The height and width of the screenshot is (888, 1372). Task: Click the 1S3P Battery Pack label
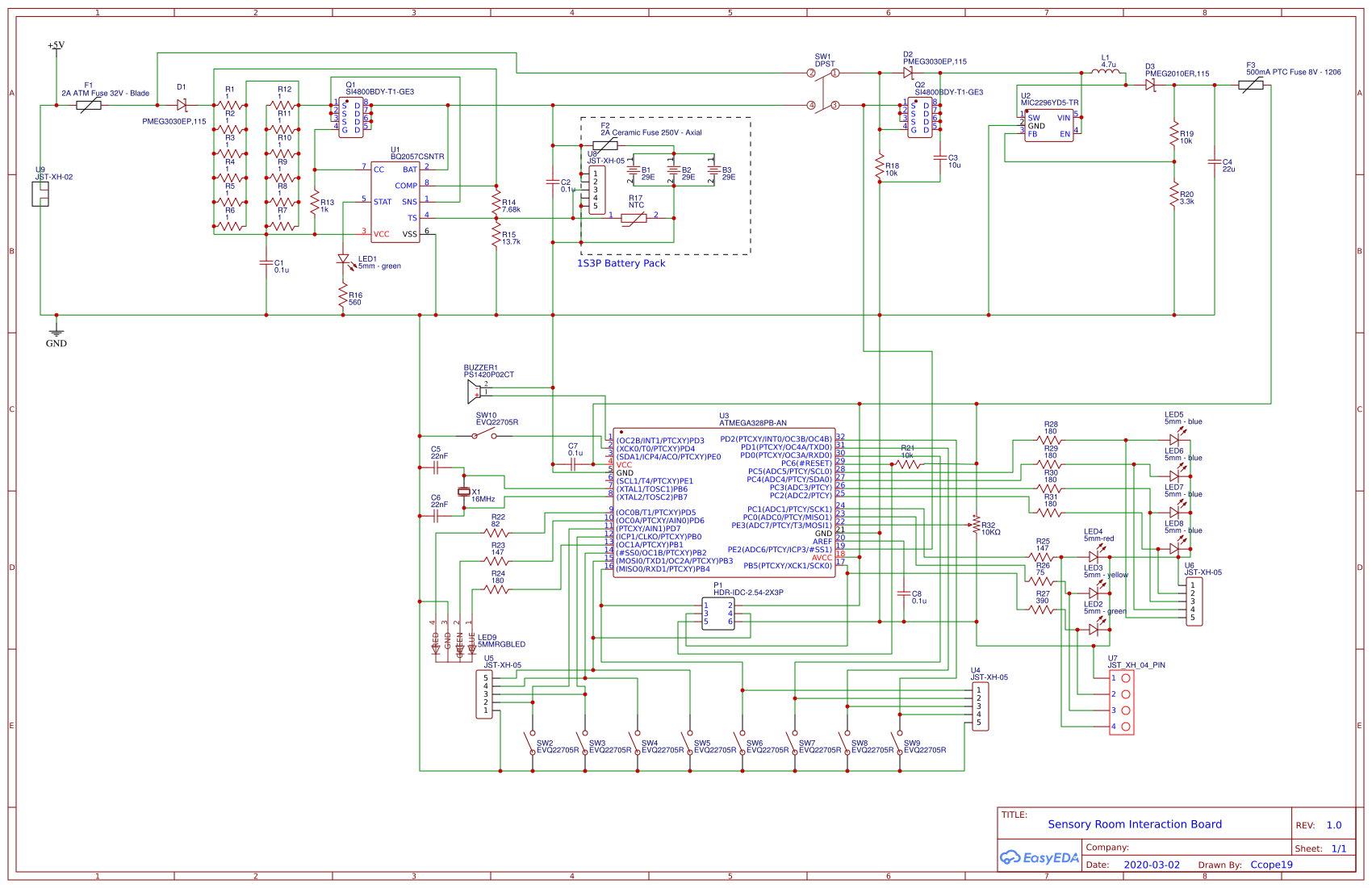click(x=621, y=263)
